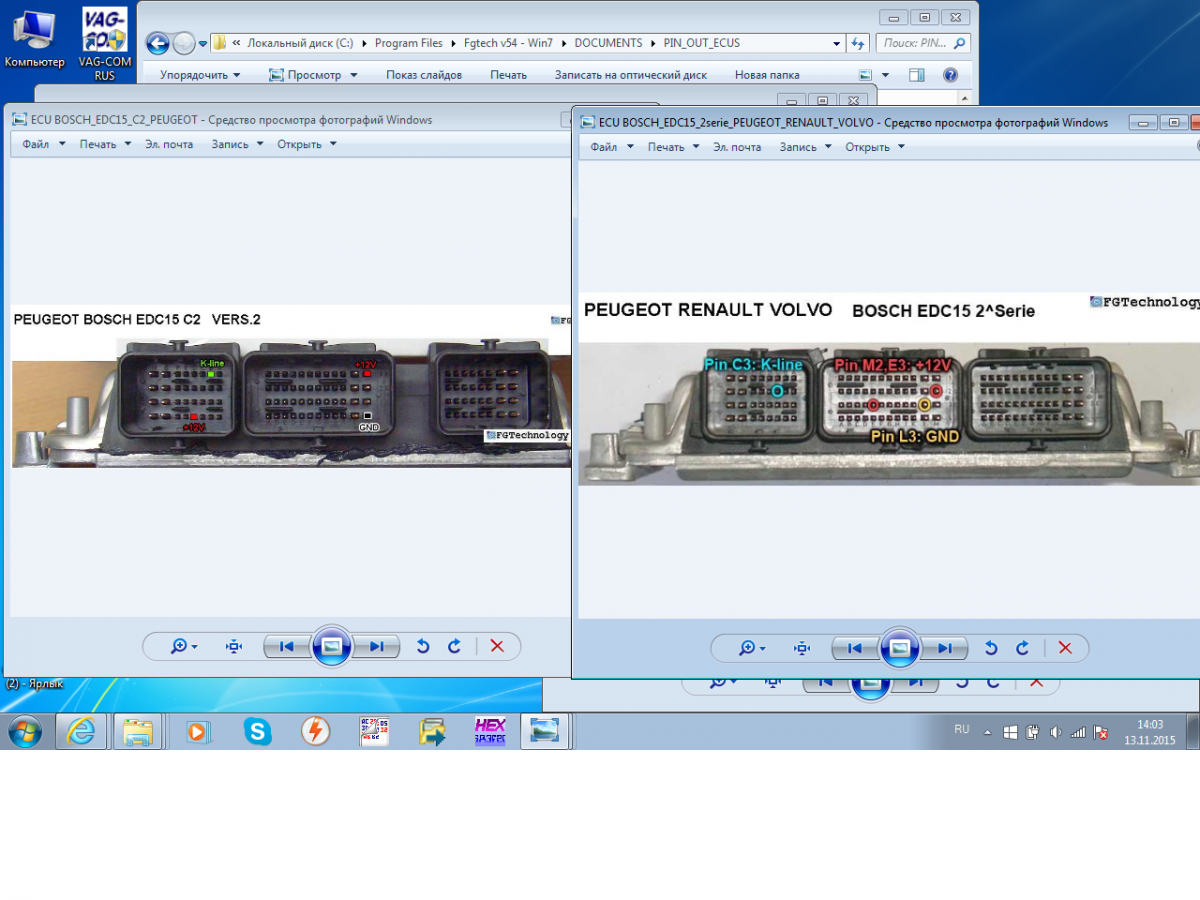Zoom control in the PEUGEOT_RENAULT_VOLVO viewer

click(752, 648)
